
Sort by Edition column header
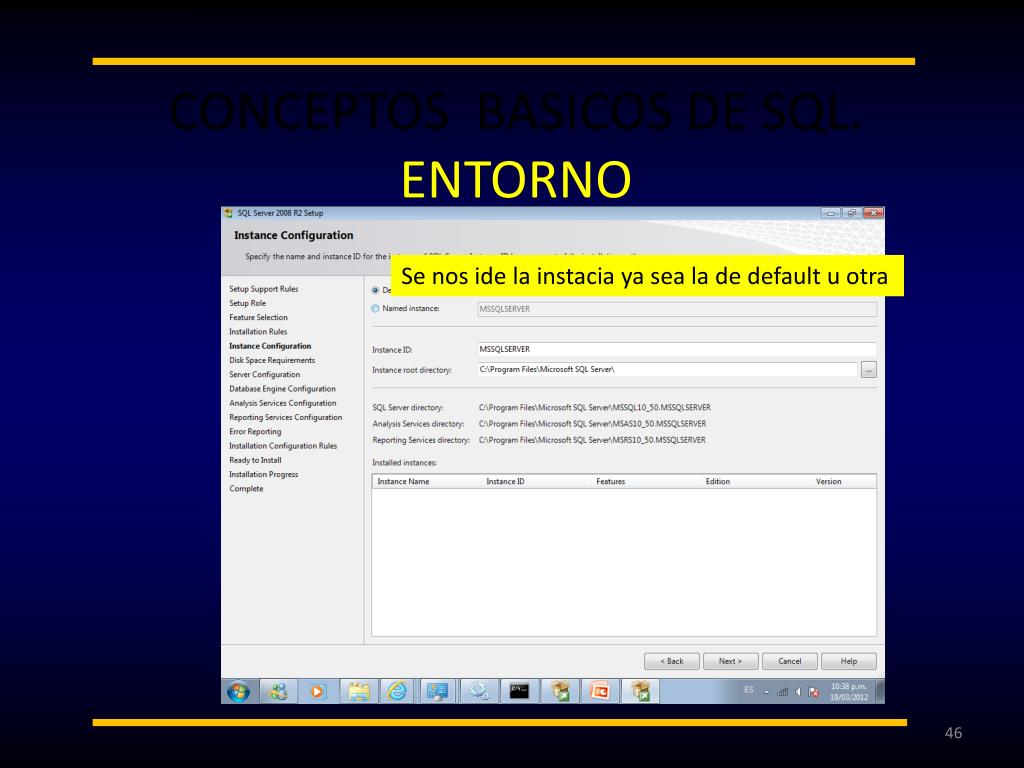click(x=756, y=481)
